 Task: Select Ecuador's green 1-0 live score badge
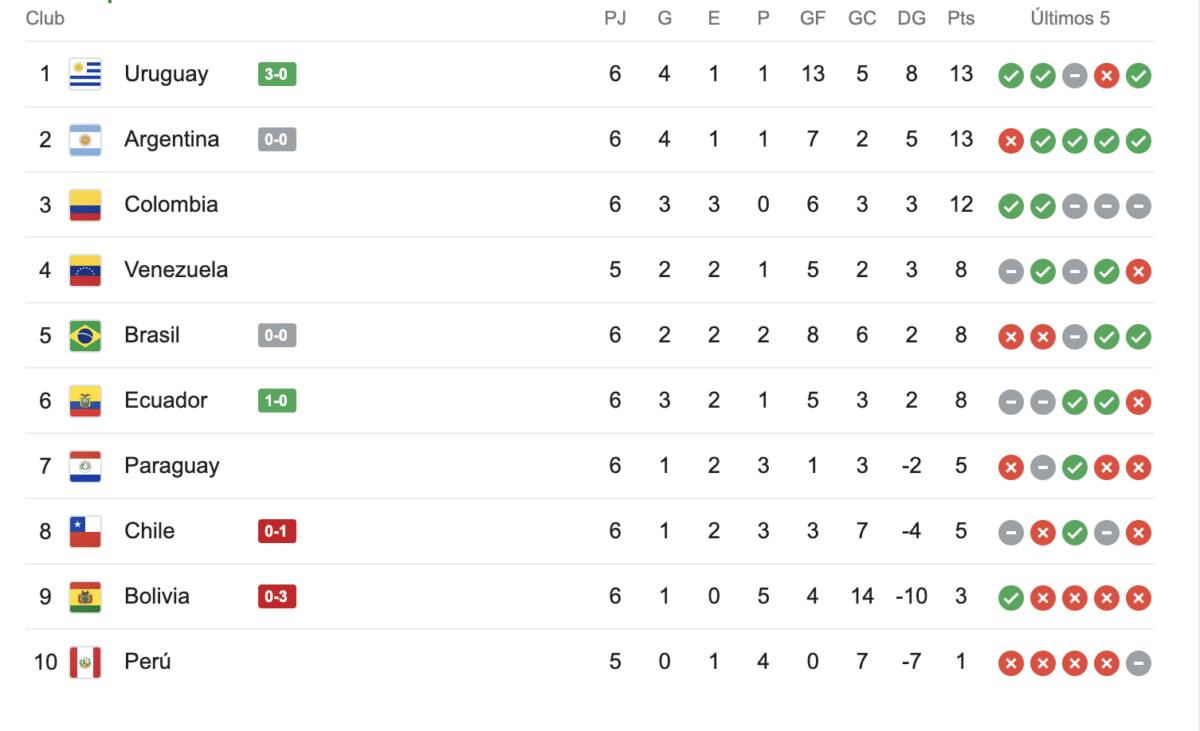[x=277, y=401]
